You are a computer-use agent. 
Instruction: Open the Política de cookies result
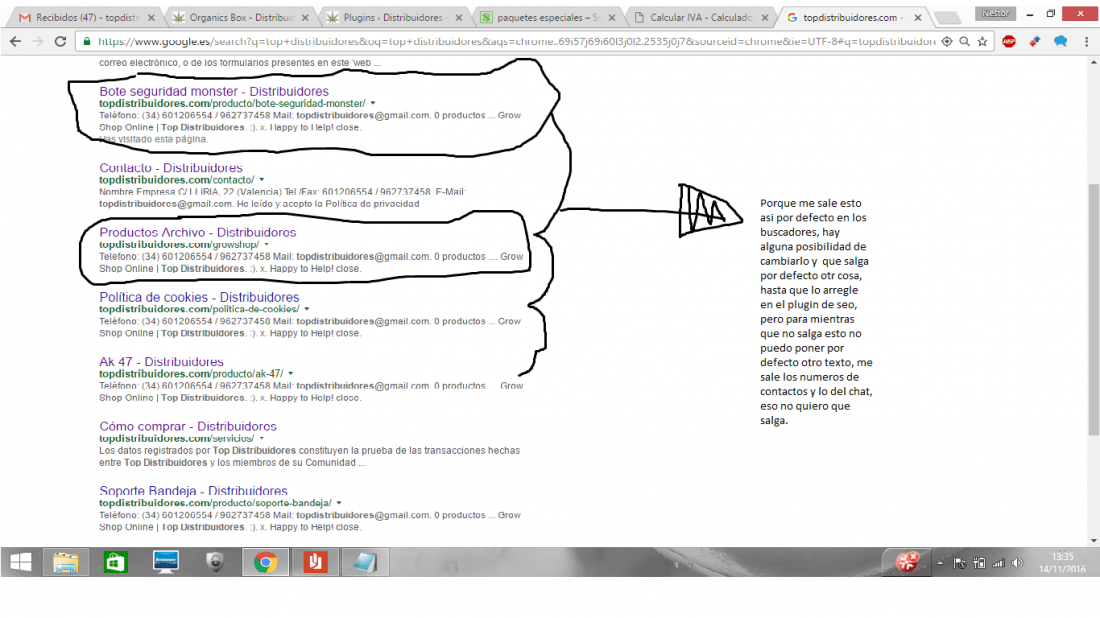point(199,297)
